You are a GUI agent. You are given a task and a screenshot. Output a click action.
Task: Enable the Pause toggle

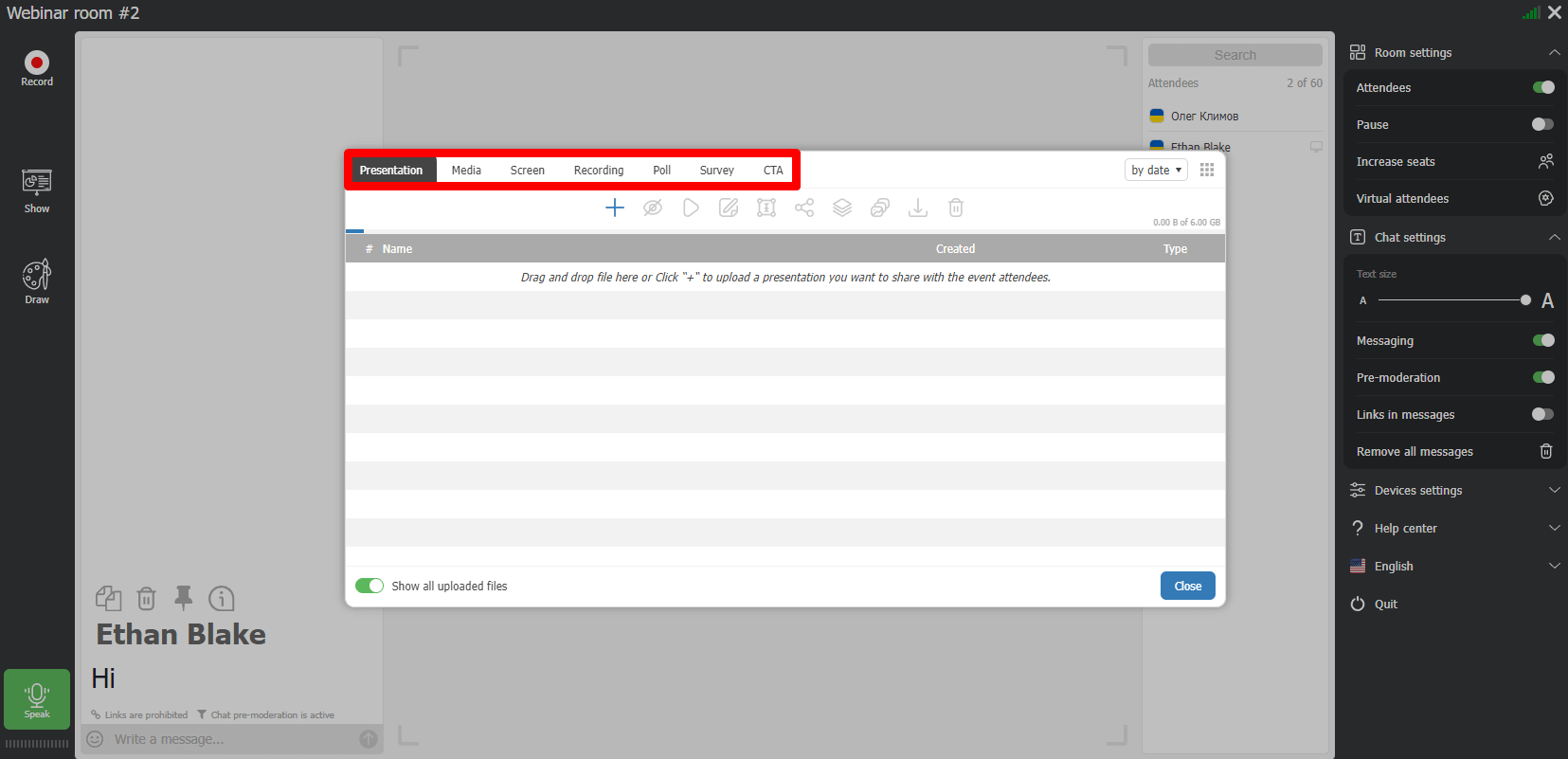pos(1542,124)
